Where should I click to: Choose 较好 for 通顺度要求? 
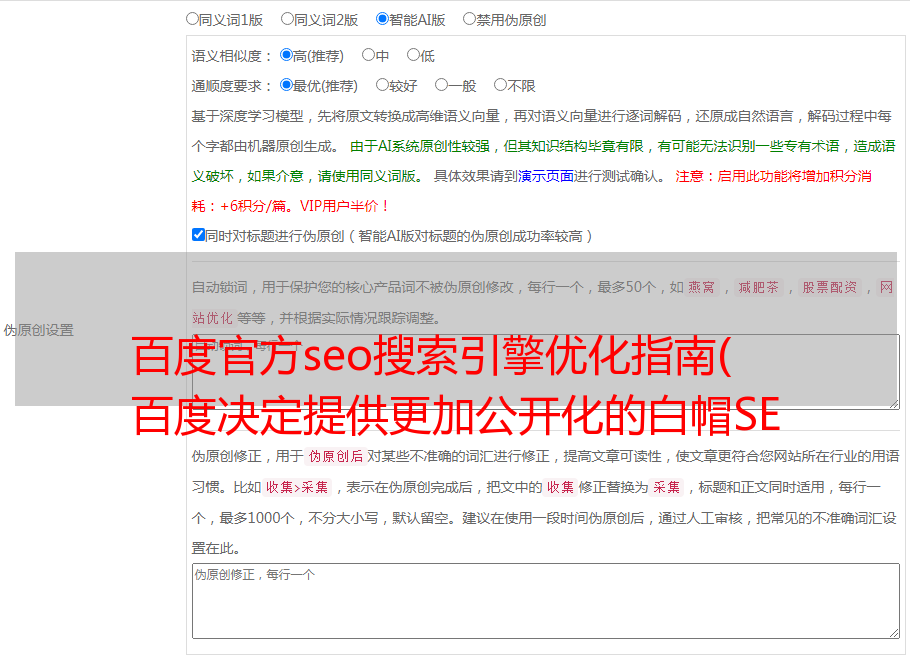click(x=382, y=85)
